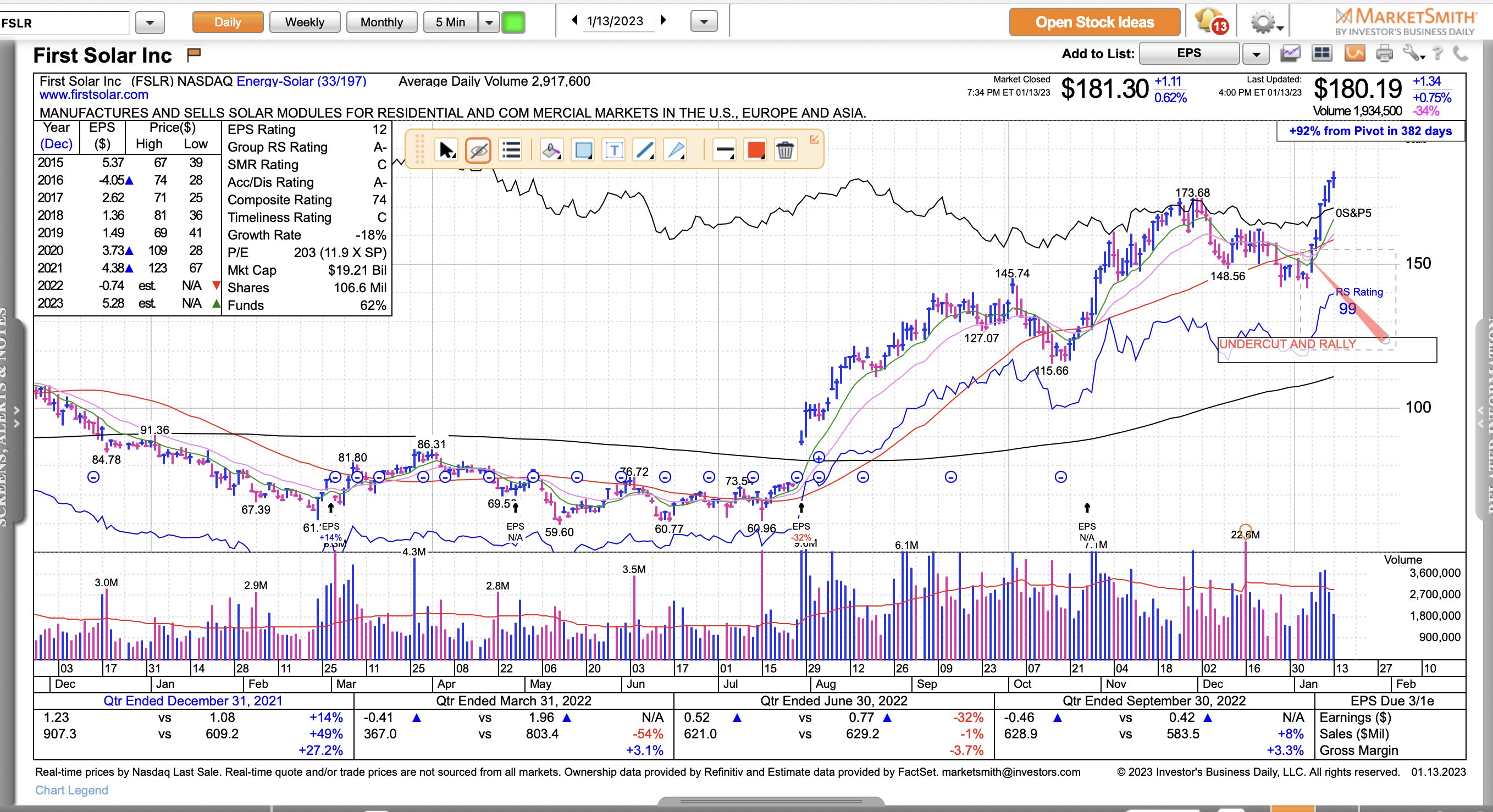Open the settings gear menu

coord(1267,23)
